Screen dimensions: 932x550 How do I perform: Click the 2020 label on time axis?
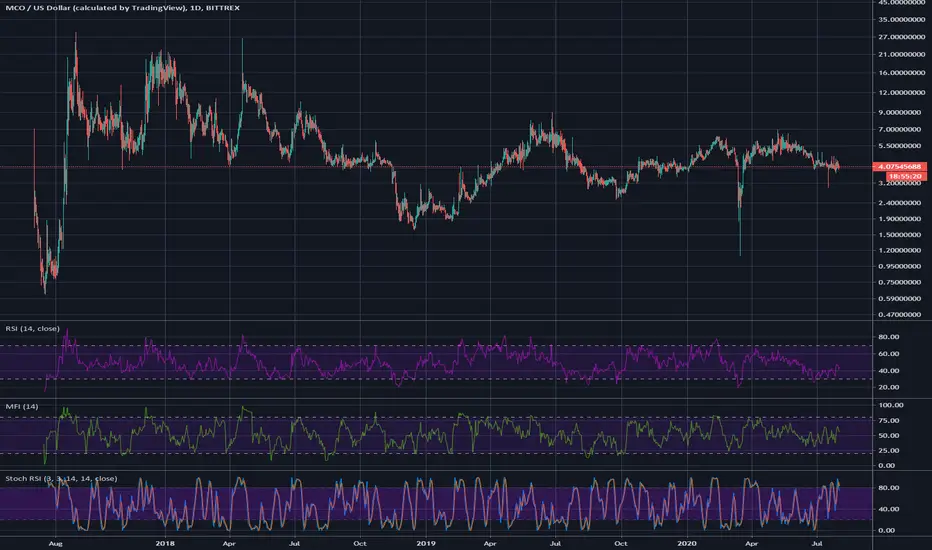[687, 543]
